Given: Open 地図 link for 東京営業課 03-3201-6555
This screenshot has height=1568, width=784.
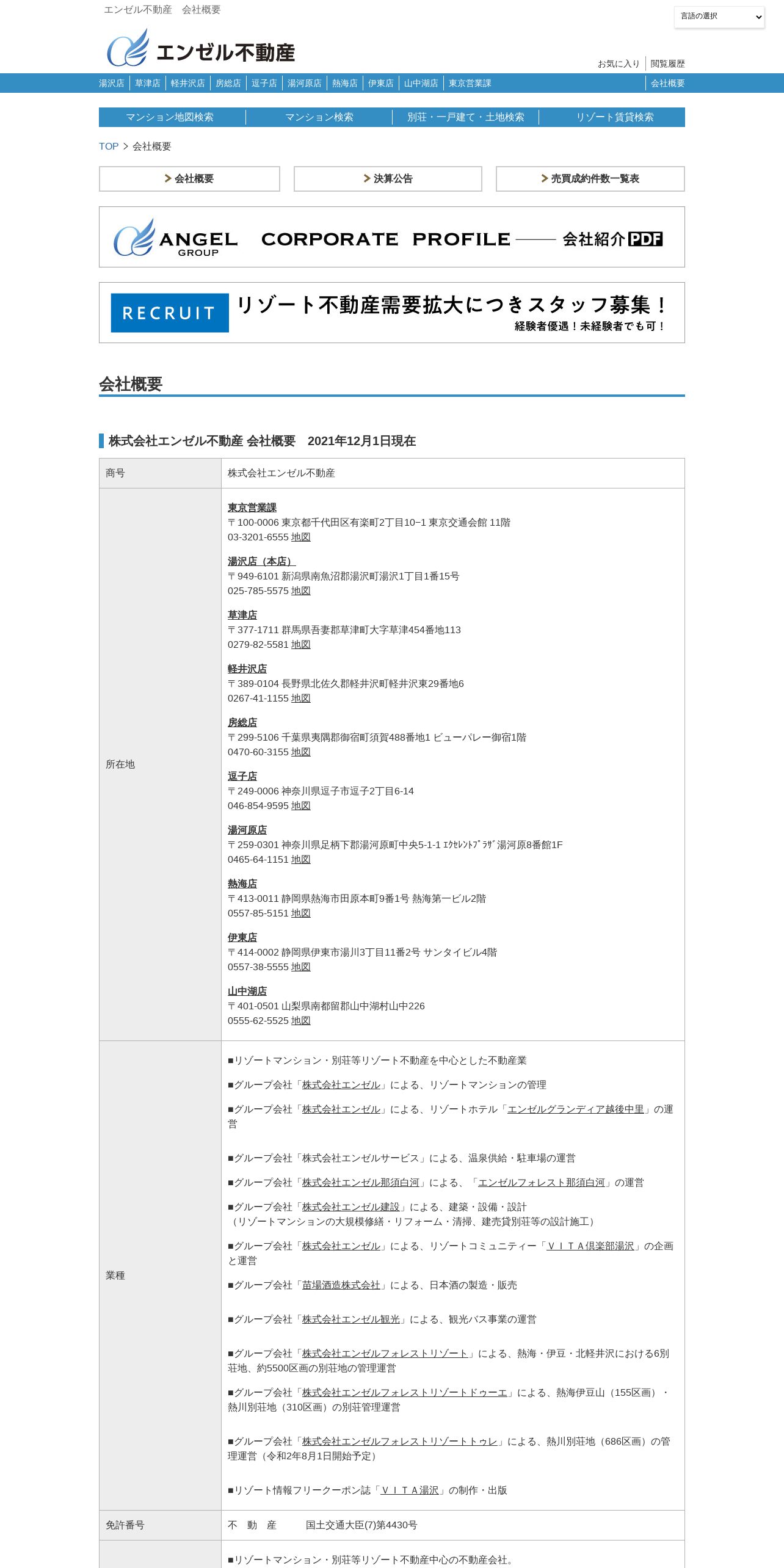Looking at the screenshot, I should 301,537.
